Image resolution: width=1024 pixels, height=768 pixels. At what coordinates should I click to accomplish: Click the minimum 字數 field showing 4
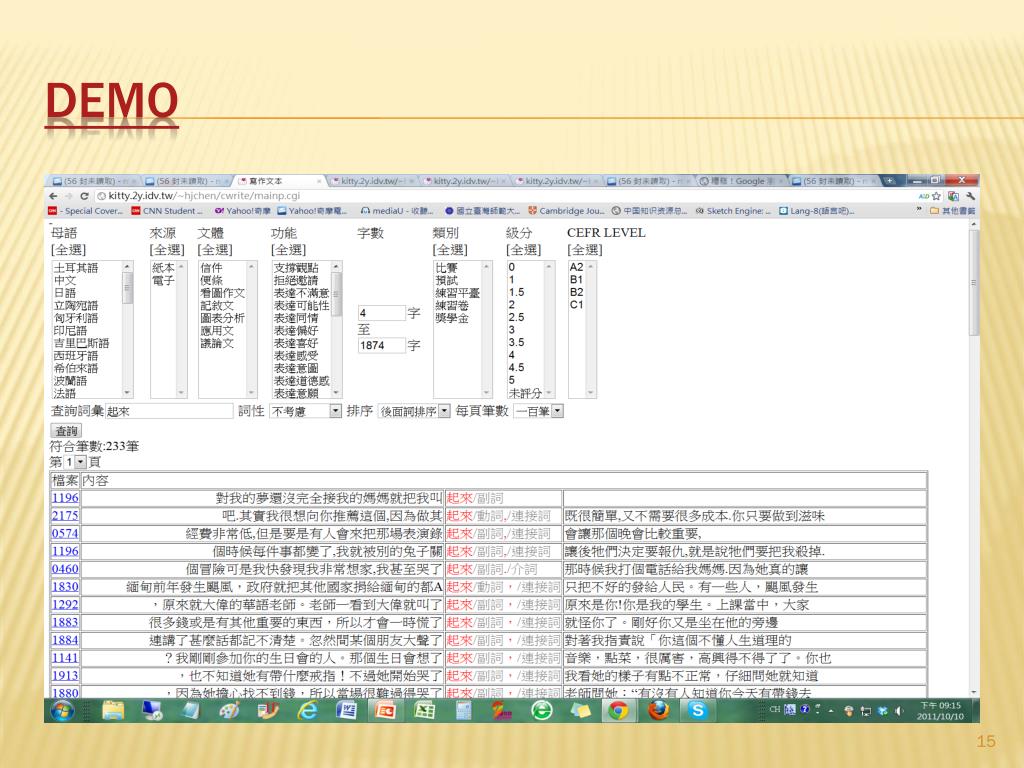[x=381, y=313]
